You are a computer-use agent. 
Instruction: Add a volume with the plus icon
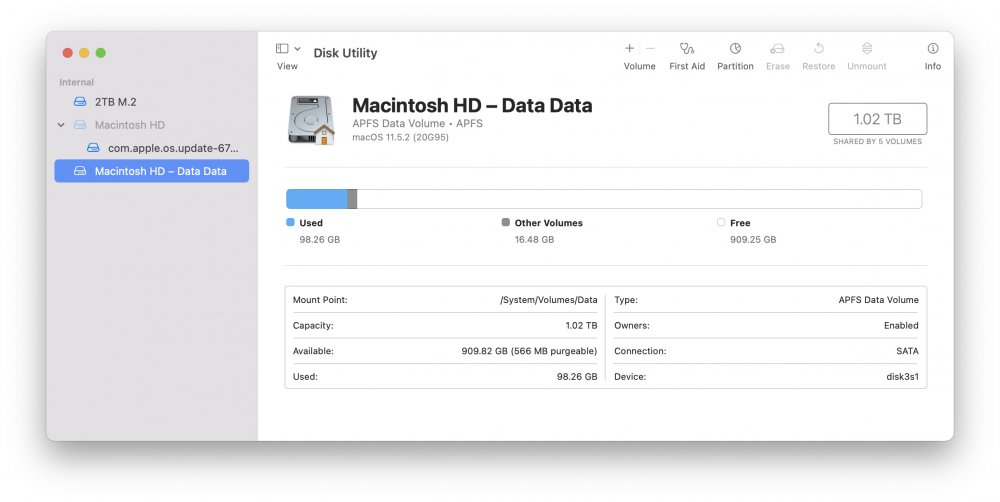(629, 48)
